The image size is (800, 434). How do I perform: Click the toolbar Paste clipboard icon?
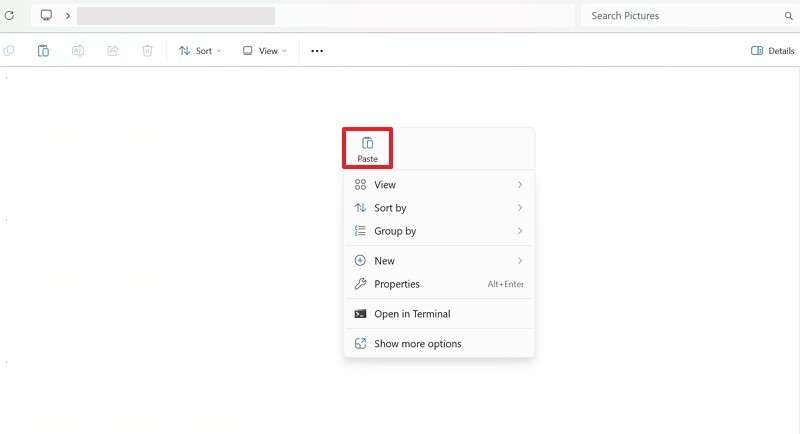click(x=43, y=51)
